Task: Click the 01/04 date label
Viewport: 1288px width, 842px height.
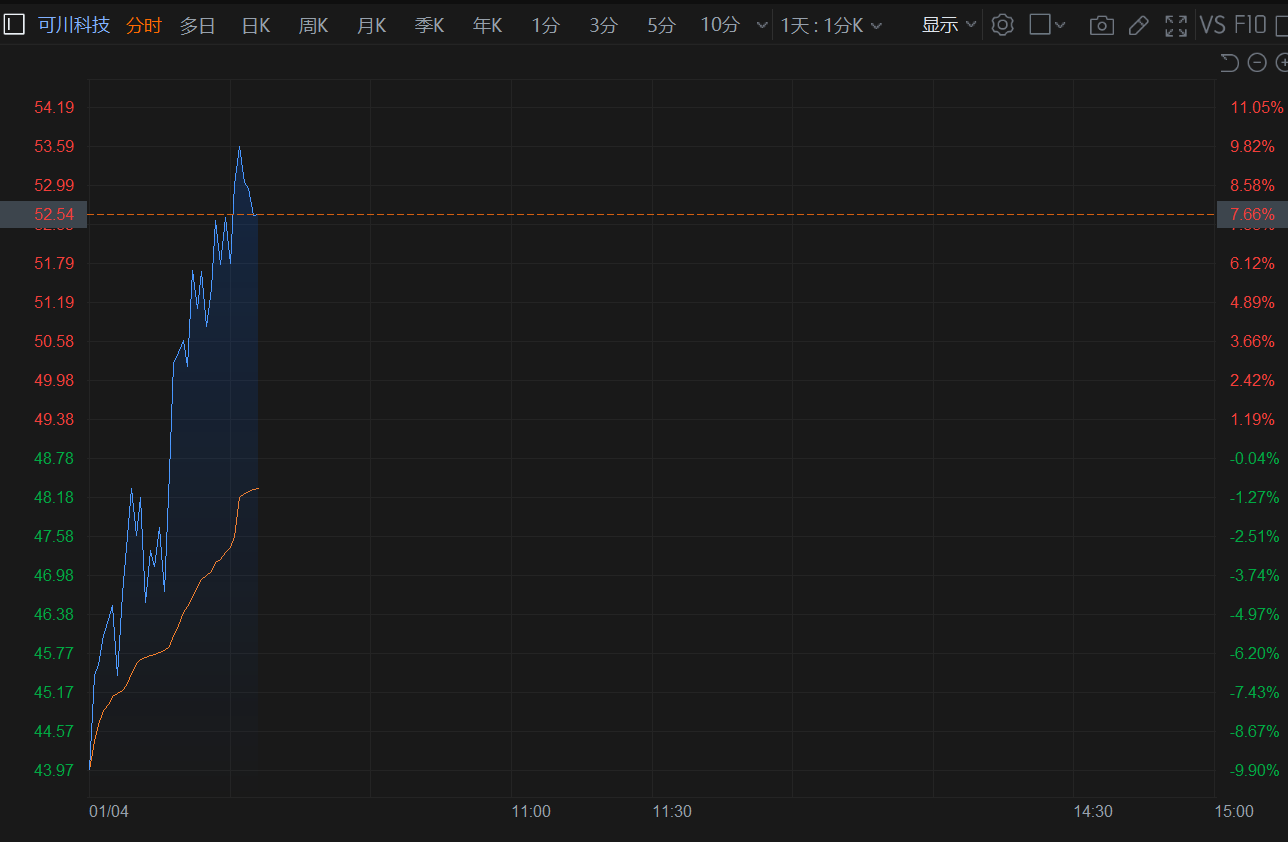Action: [109, 811]
